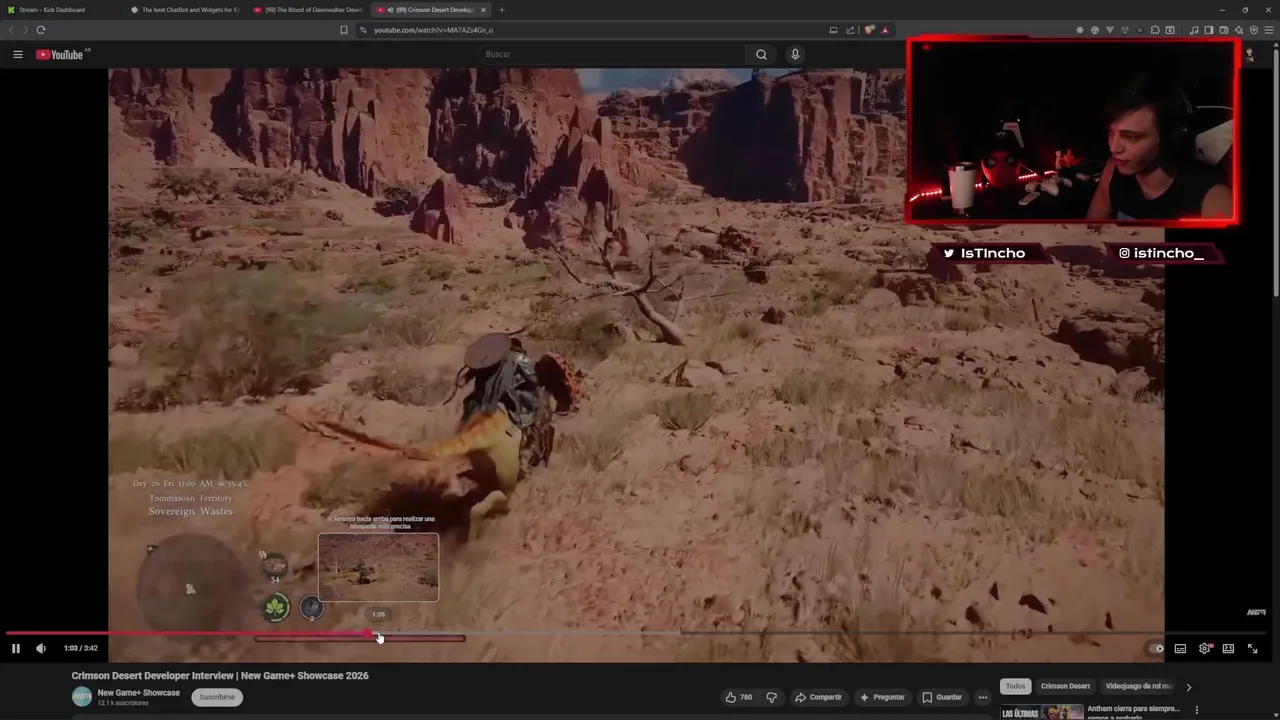Click the Buscar search field
Screen dimensions: 1280x720
[612, 54]
